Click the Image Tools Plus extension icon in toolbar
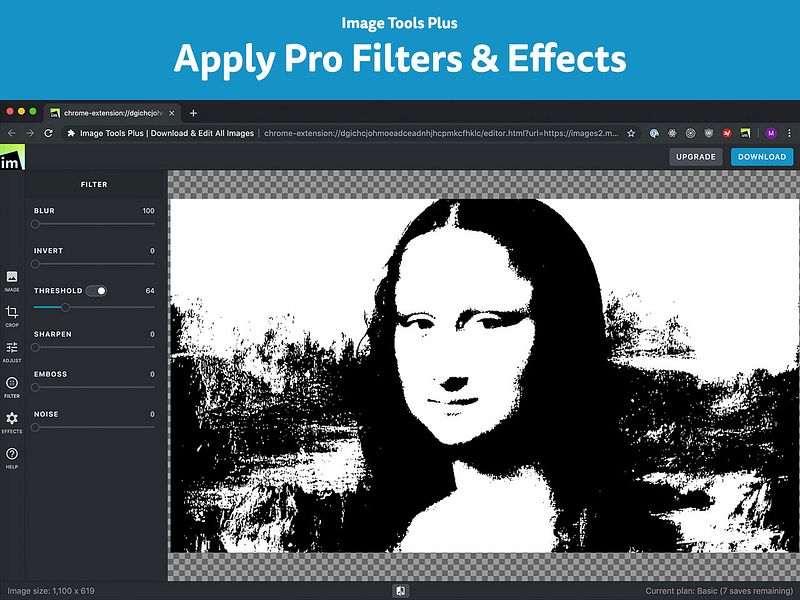Screen dimensions: 800x600 pos(745,133)
